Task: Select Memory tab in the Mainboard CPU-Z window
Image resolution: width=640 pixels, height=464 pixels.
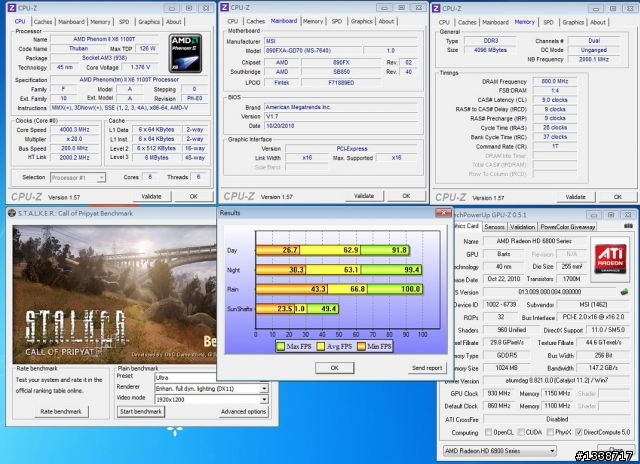Action: 313,21
